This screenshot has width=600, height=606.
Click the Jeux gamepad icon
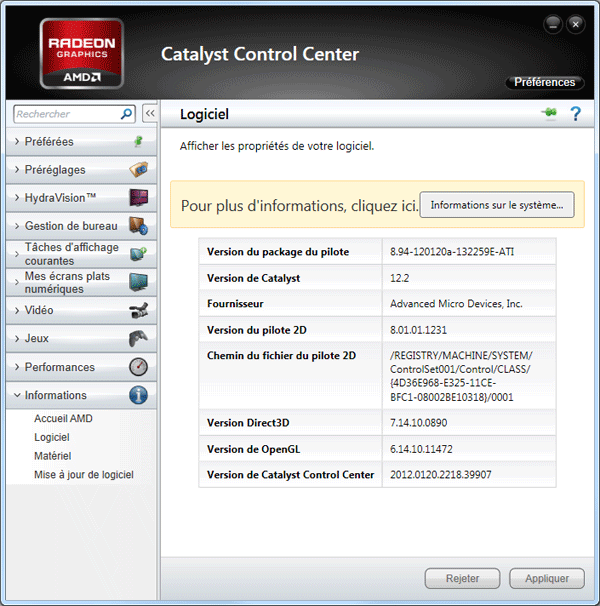coord(138,339)
